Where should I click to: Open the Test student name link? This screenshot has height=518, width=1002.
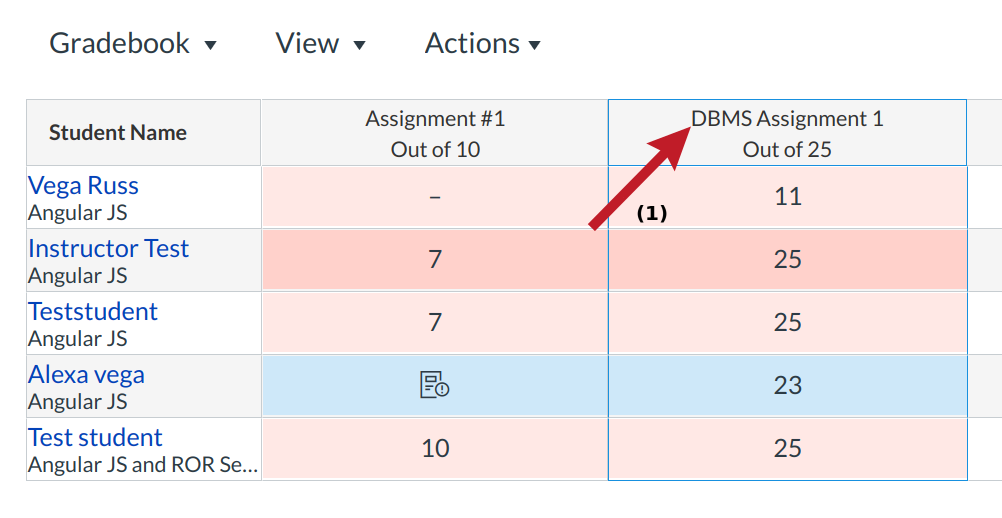click(x=95, y=437)
